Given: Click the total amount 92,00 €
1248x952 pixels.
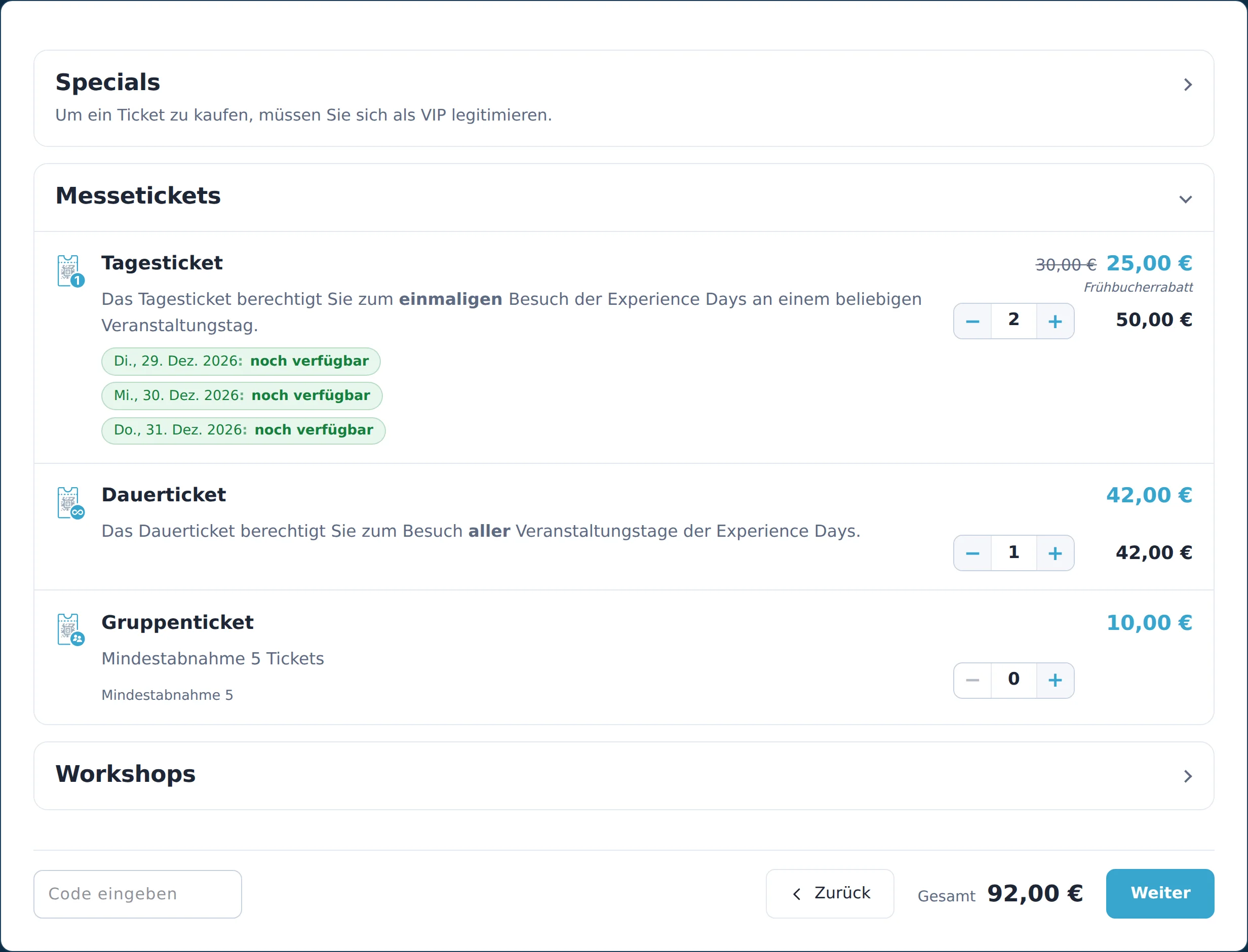Looking at the screenshot, I should 1035,894.
